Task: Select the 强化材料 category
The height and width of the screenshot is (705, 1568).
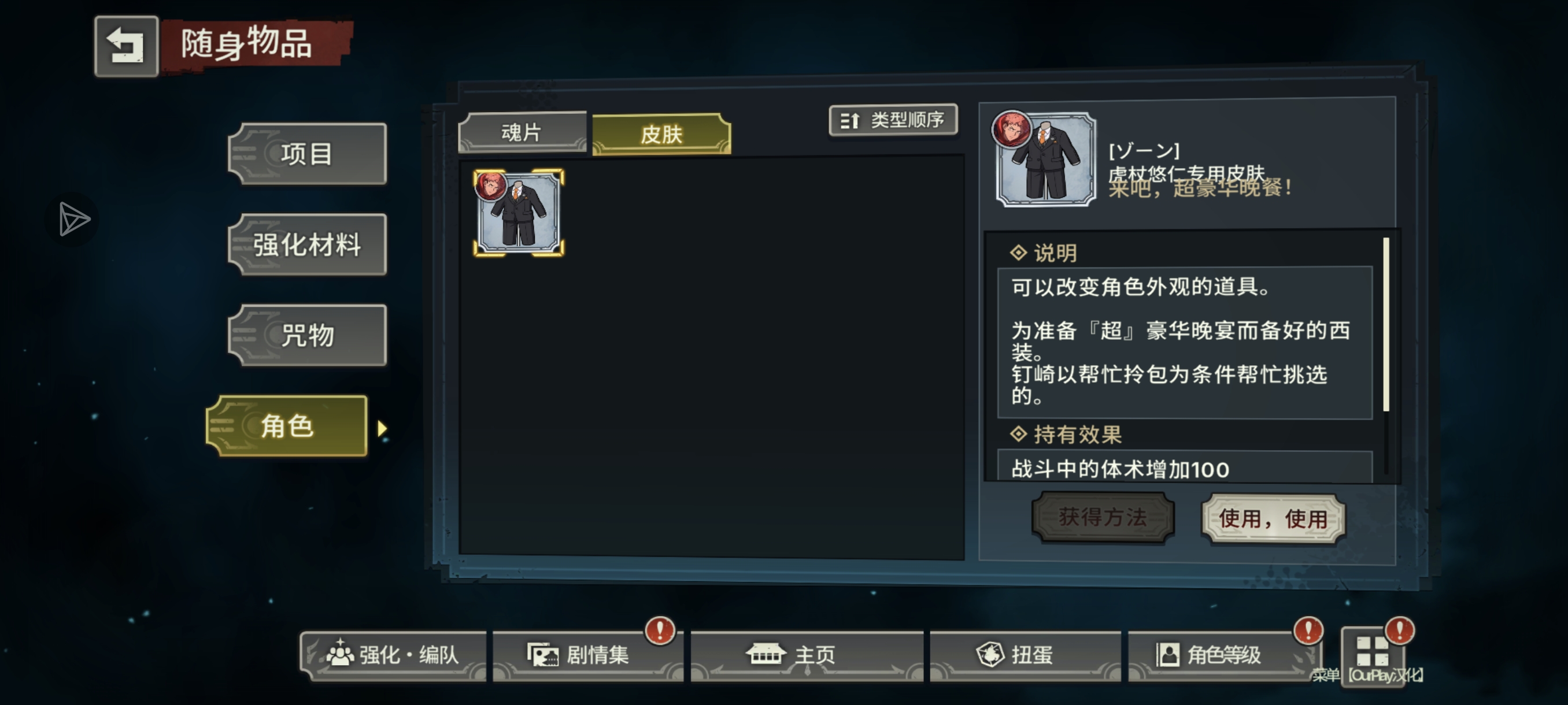Action: tap(308, 244)
